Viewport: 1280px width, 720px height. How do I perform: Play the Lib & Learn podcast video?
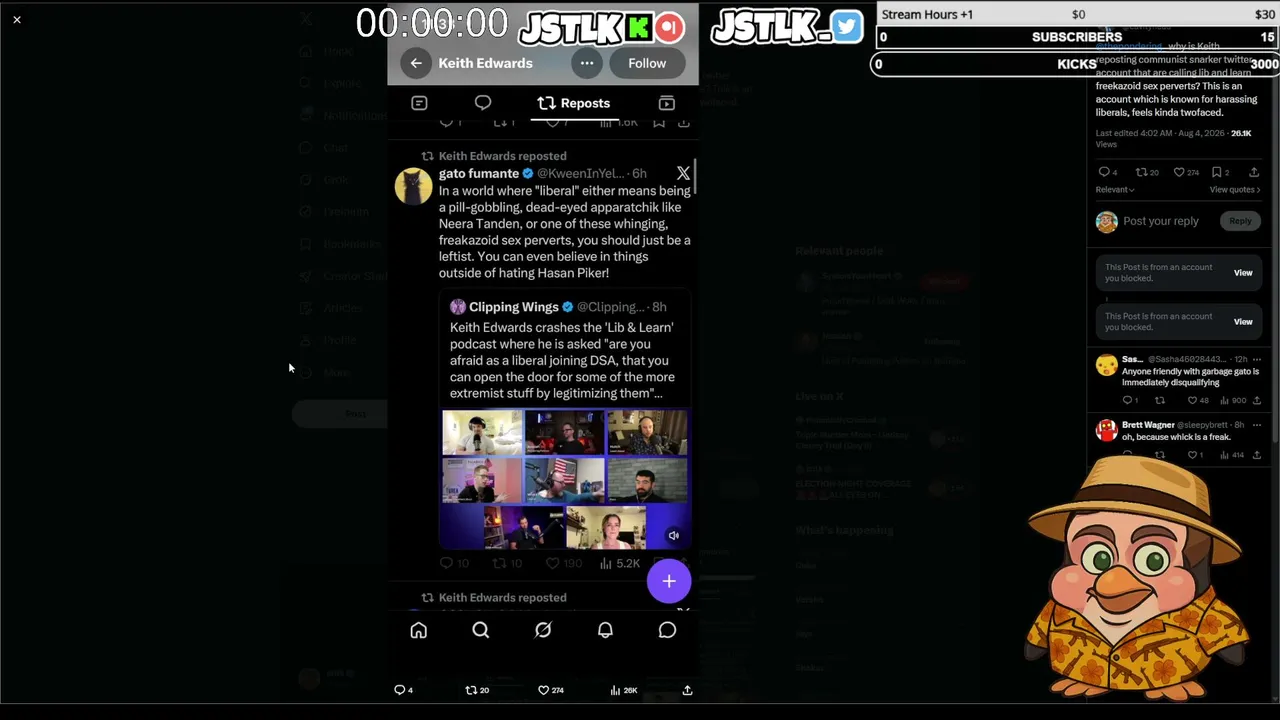coord(564,480)
